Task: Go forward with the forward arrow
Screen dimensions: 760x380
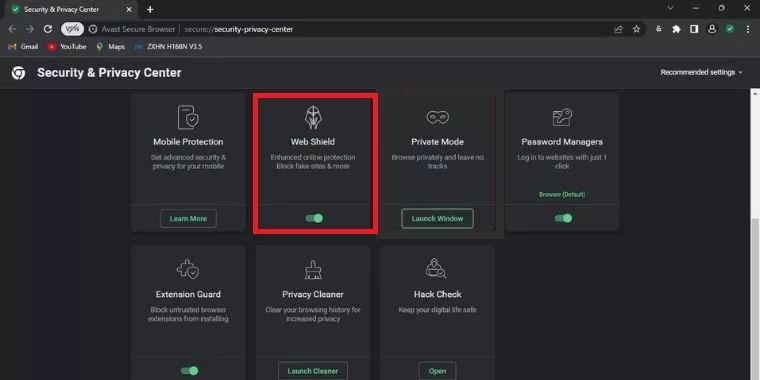Action: click(30, 29)
